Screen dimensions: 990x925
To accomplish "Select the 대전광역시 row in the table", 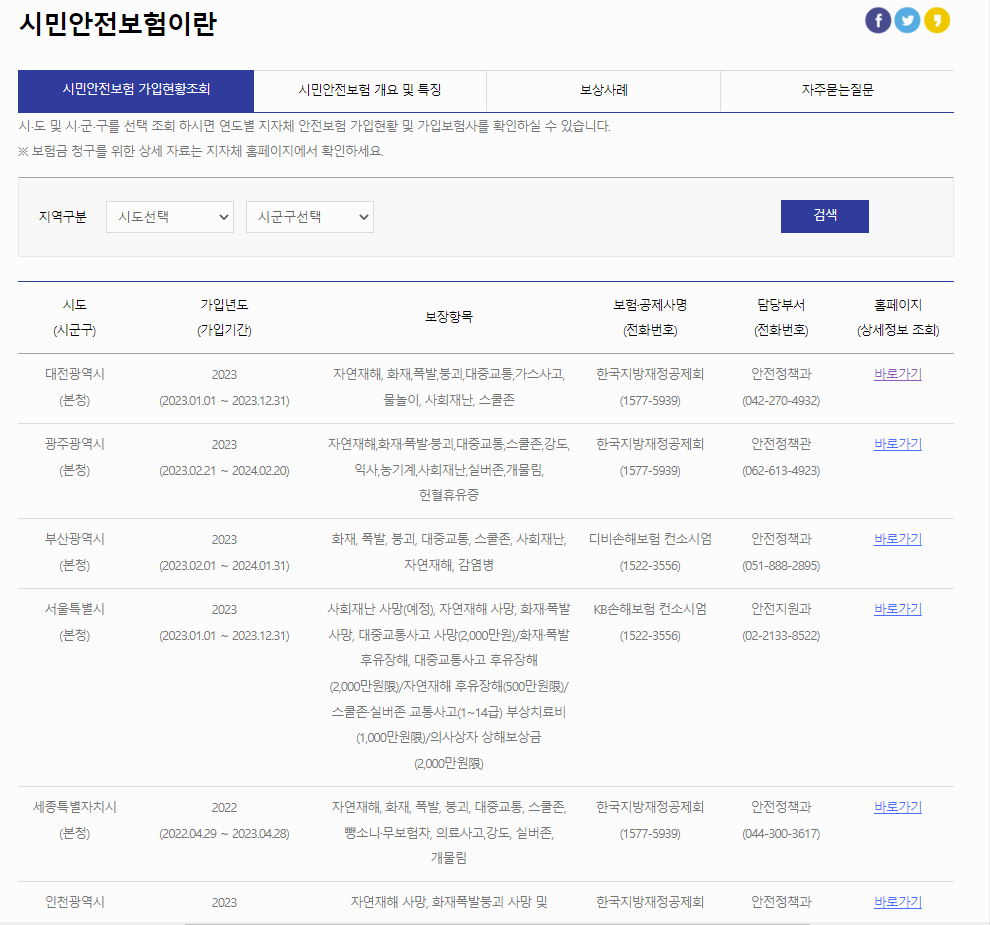I will [x=400, y=387].
